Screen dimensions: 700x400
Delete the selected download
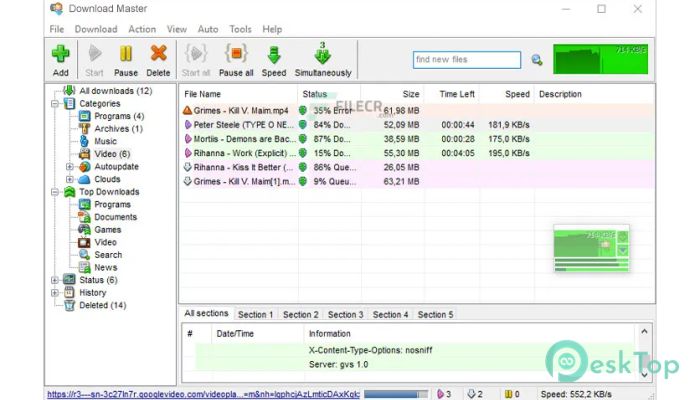[x=158, y=60]
